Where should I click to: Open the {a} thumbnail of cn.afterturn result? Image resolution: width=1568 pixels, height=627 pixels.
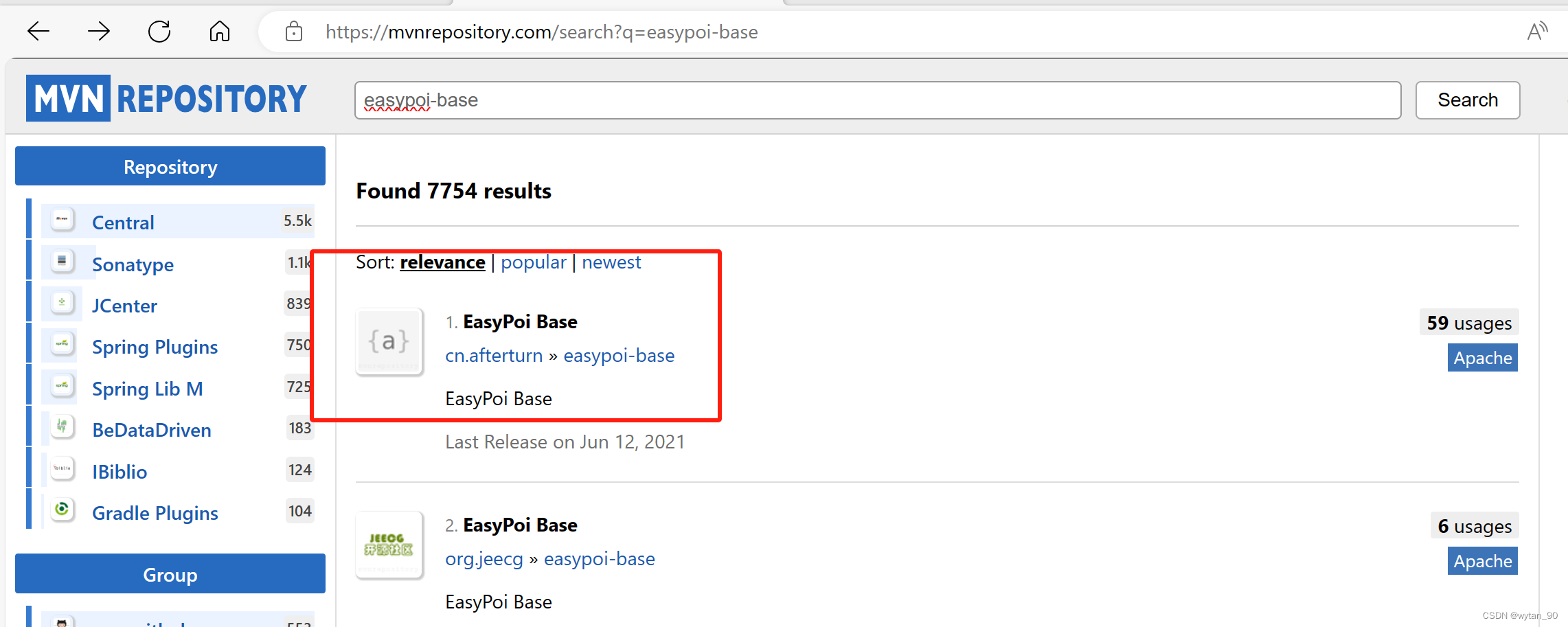389,341
